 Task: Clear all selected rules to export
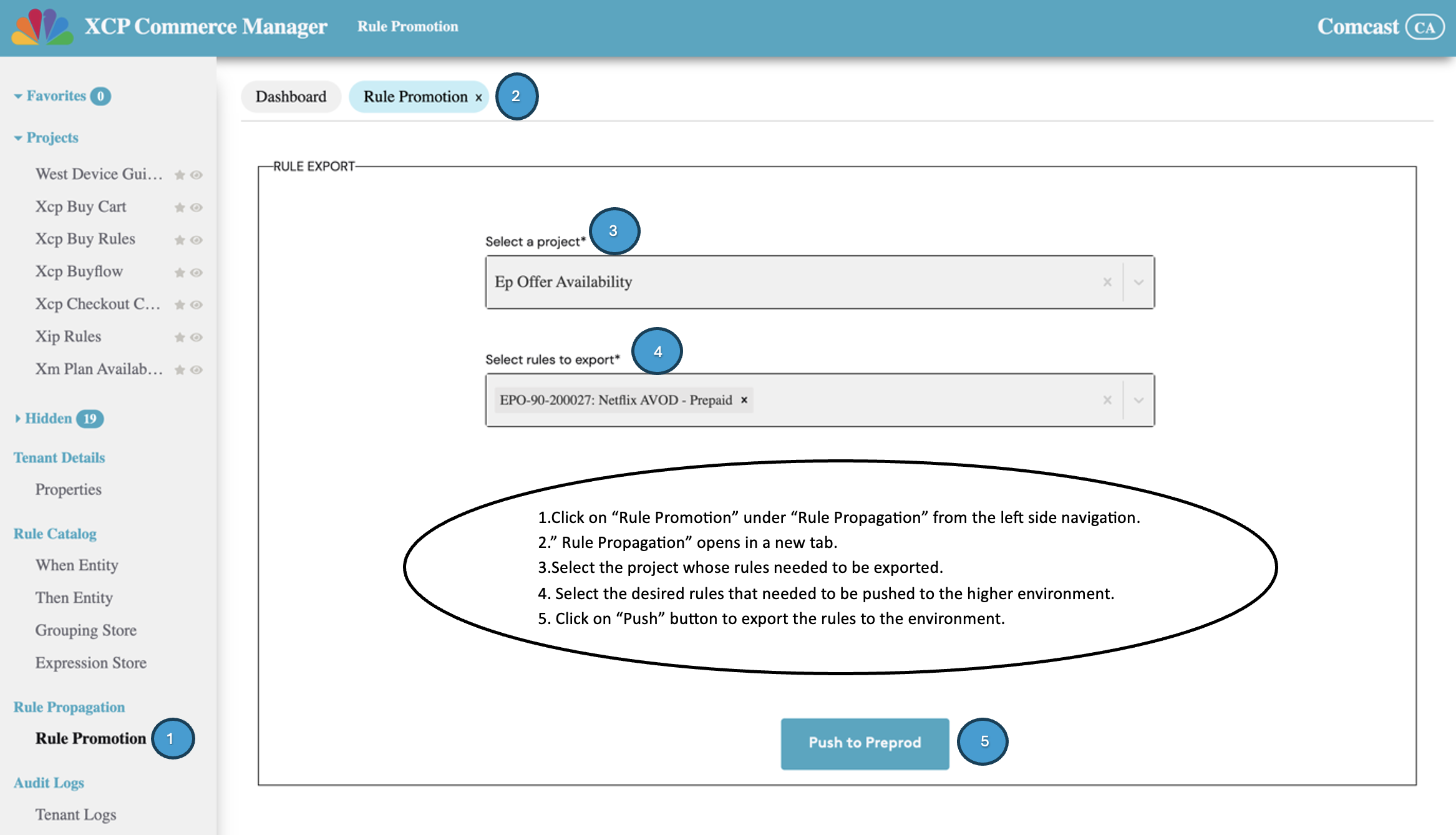click(x=1107, y=400)
